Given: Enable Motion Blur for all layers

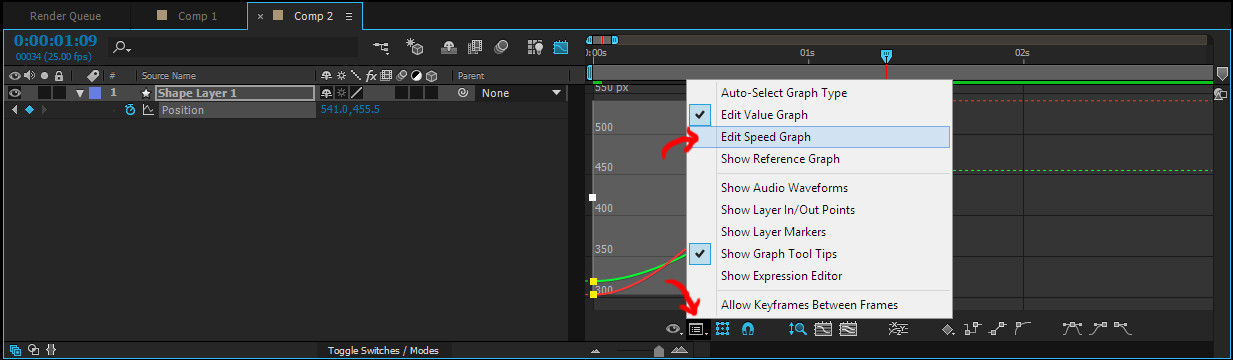Looking at the screenshot, I should coord(502,46).
